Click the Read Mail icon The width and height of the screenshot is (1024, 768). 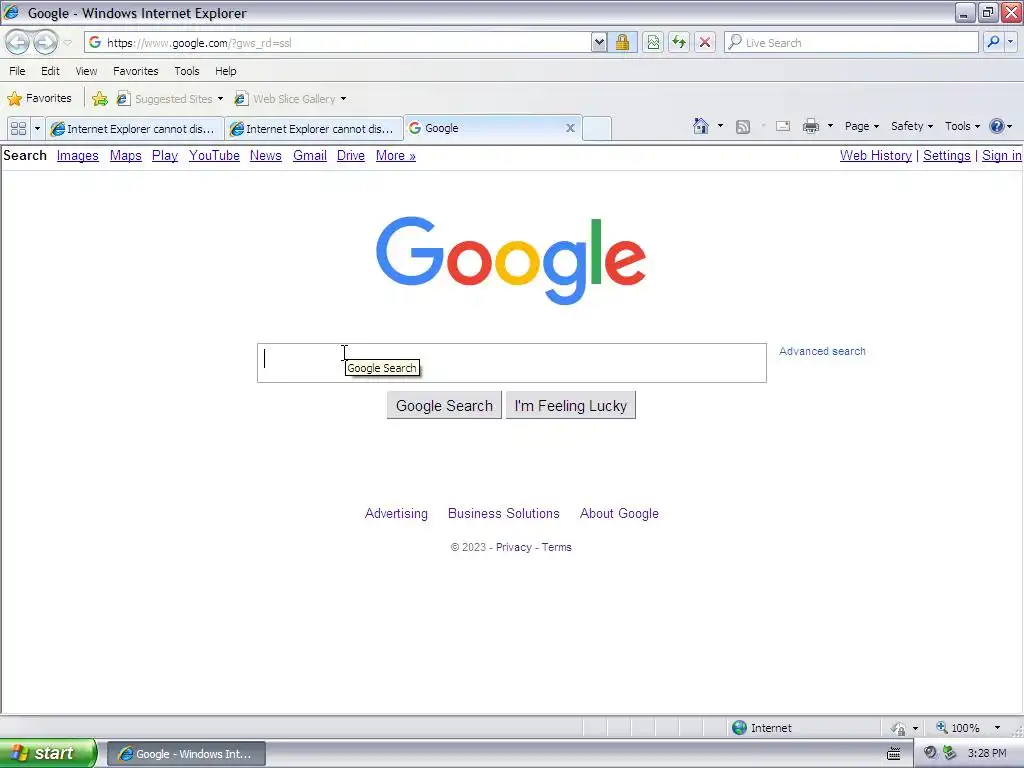pyautogui.click(x=783, y=126)
